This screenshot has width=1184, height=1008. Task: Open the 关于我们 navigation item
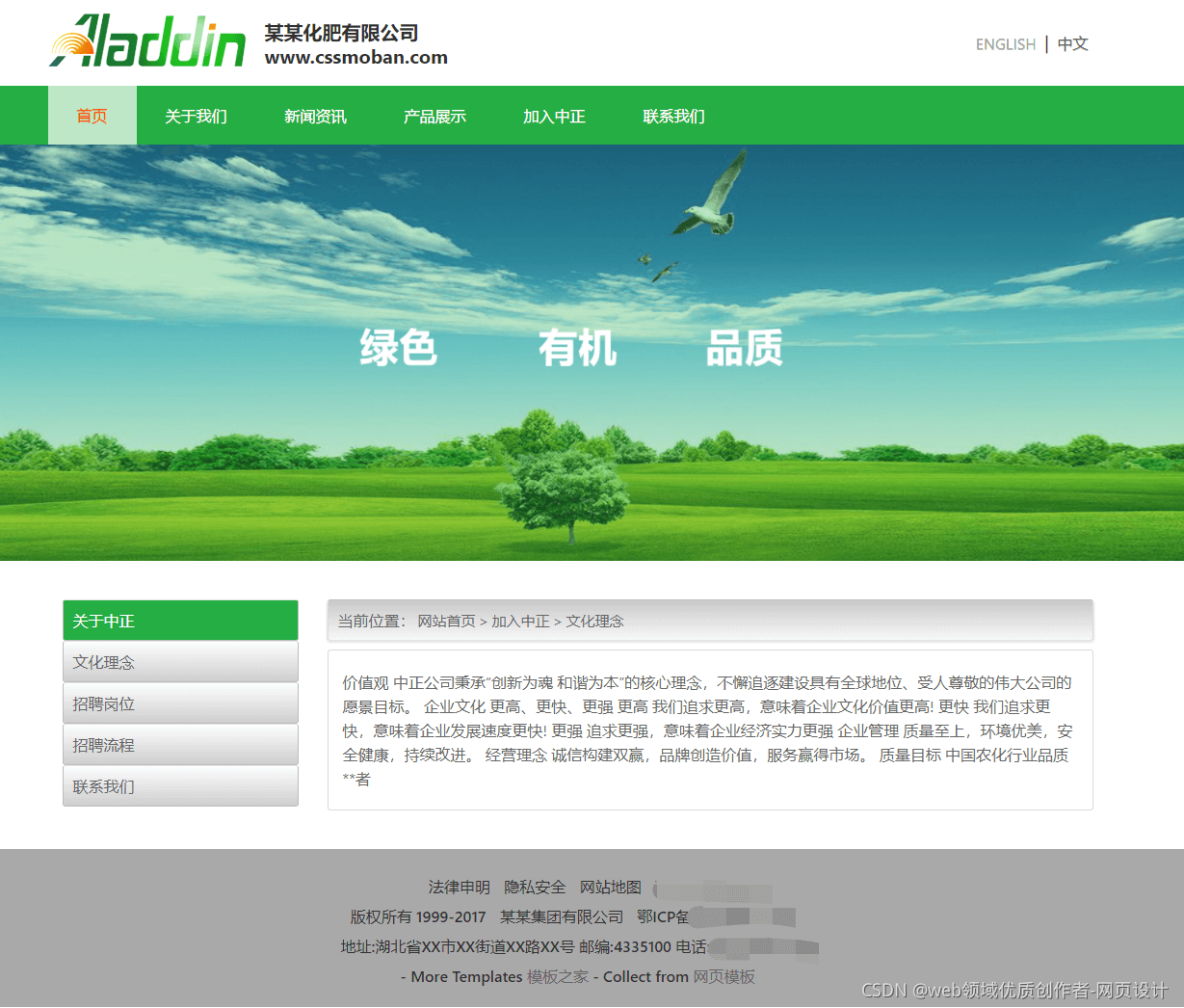(x=196, y=116)
